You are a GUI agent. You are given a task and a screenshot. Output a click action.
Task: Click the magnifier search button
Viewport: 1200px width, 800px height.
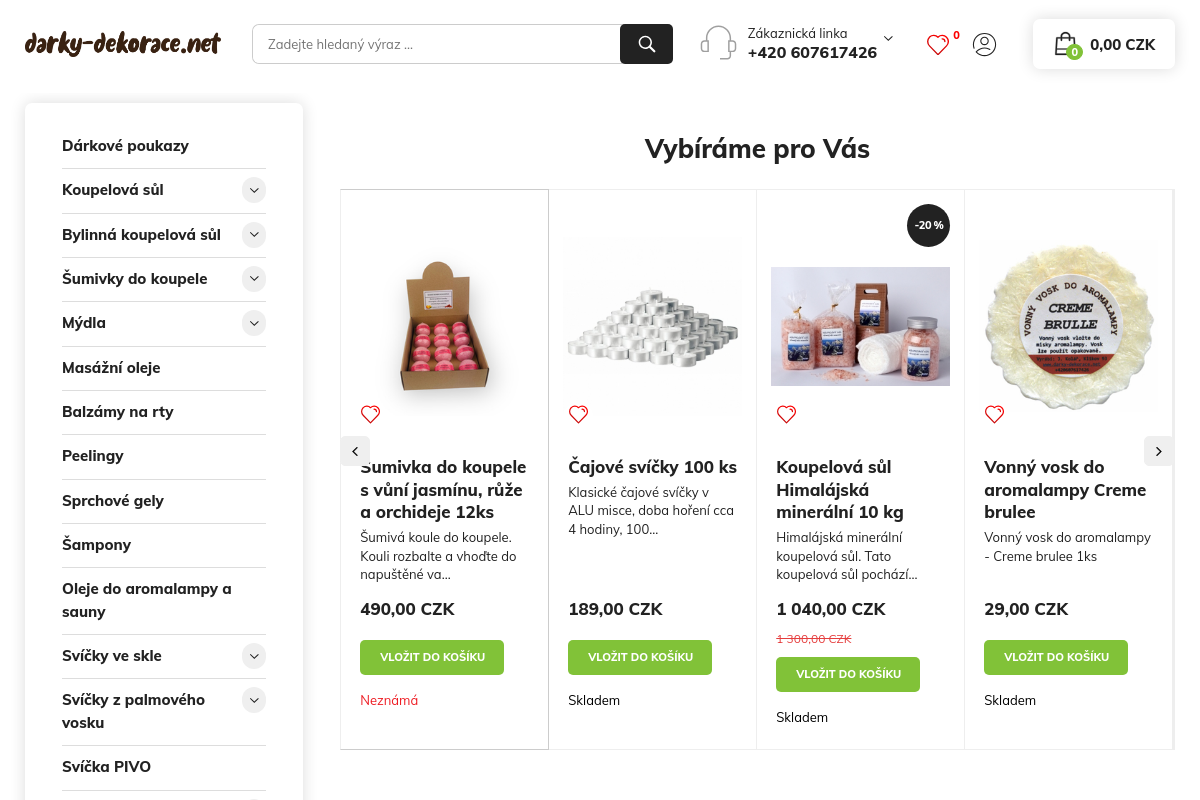[646, 44]
